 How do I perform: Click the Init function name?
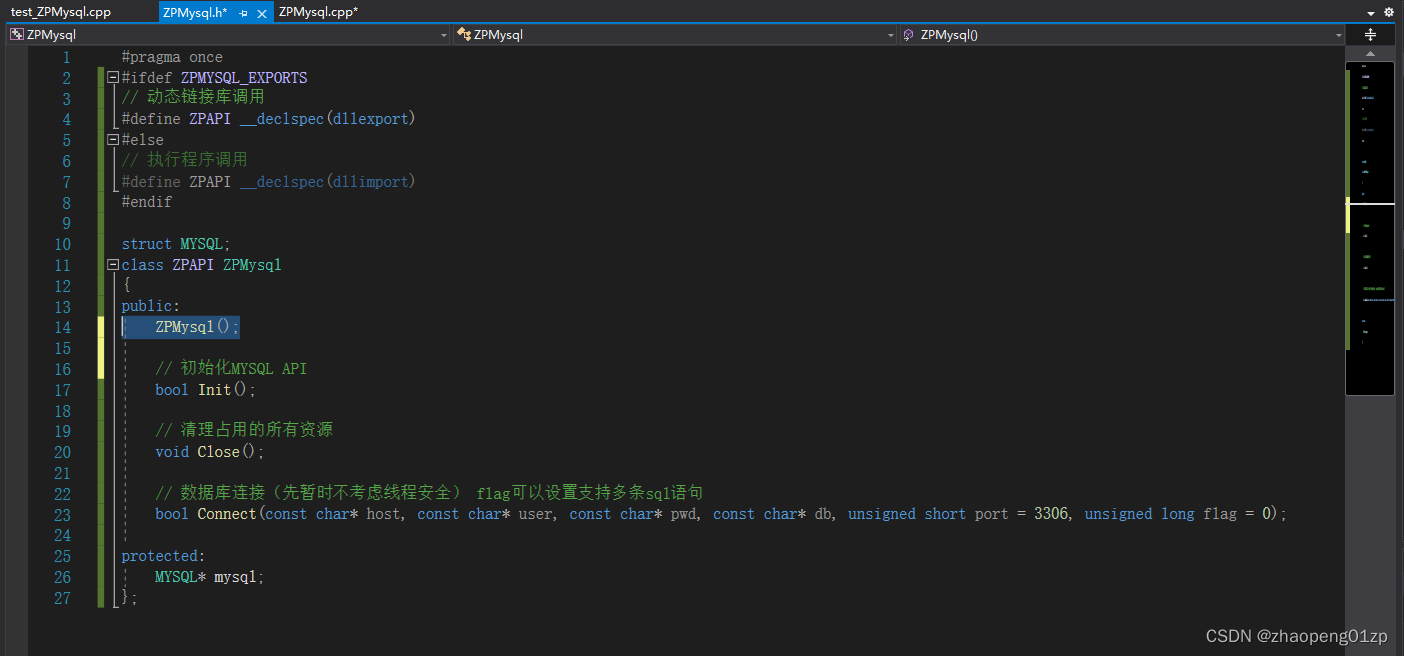pos(214,390)
